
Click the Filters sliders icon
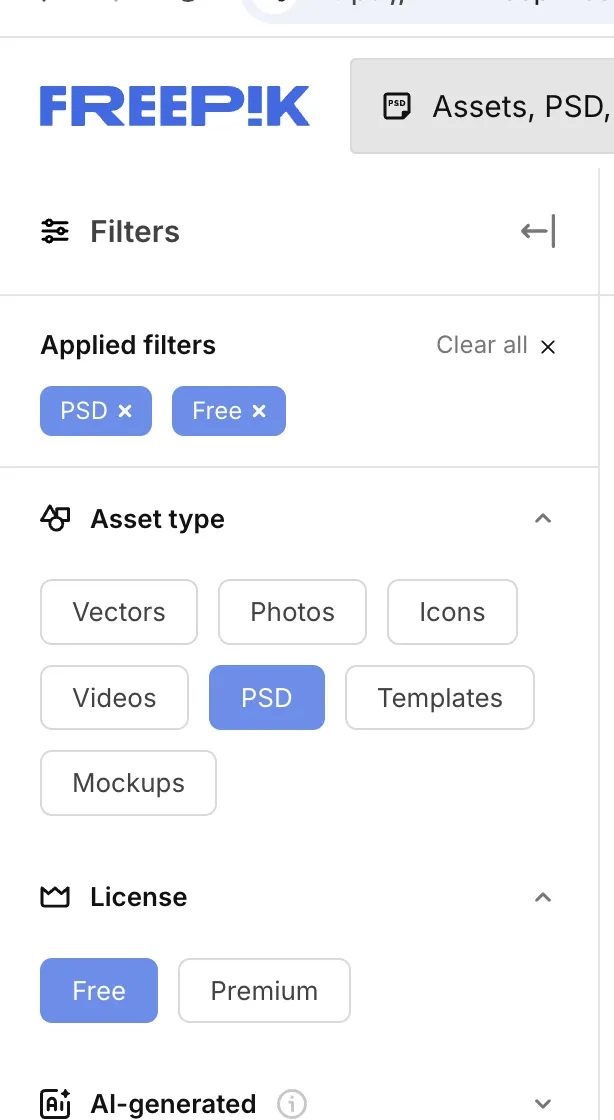(55, 232)
